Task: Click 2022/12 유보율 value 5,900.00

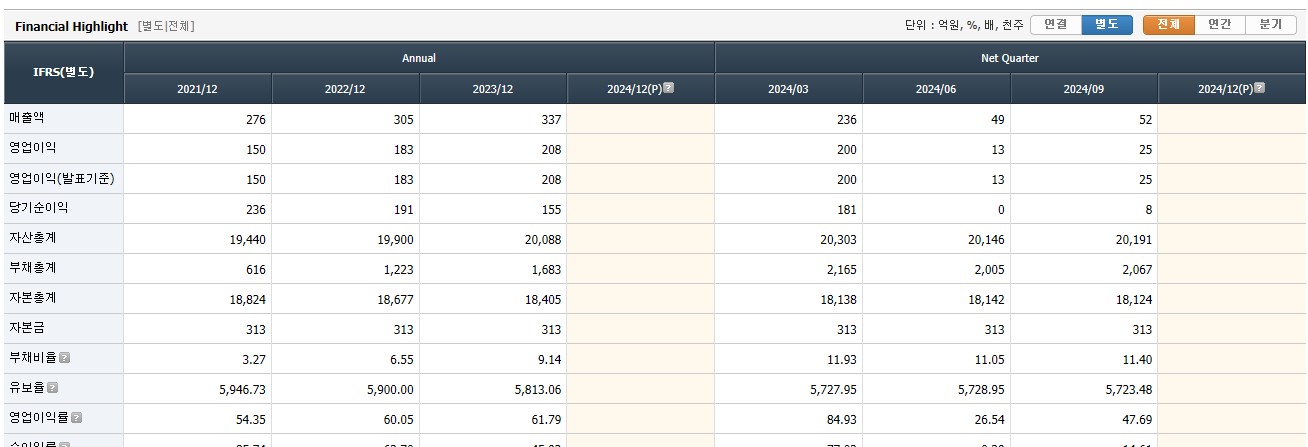Action: [390, 390]
